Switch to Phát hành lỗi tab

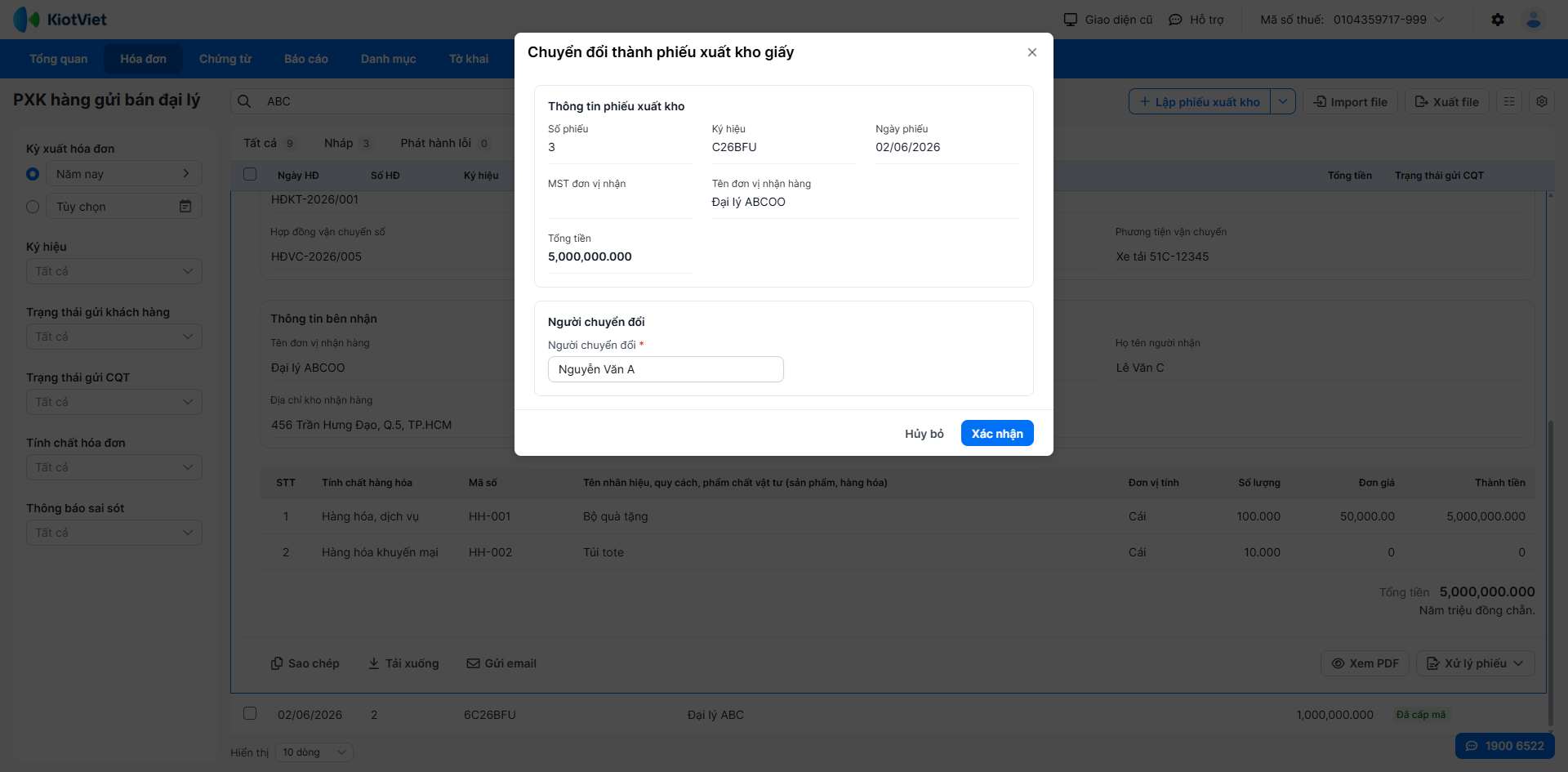446,143
